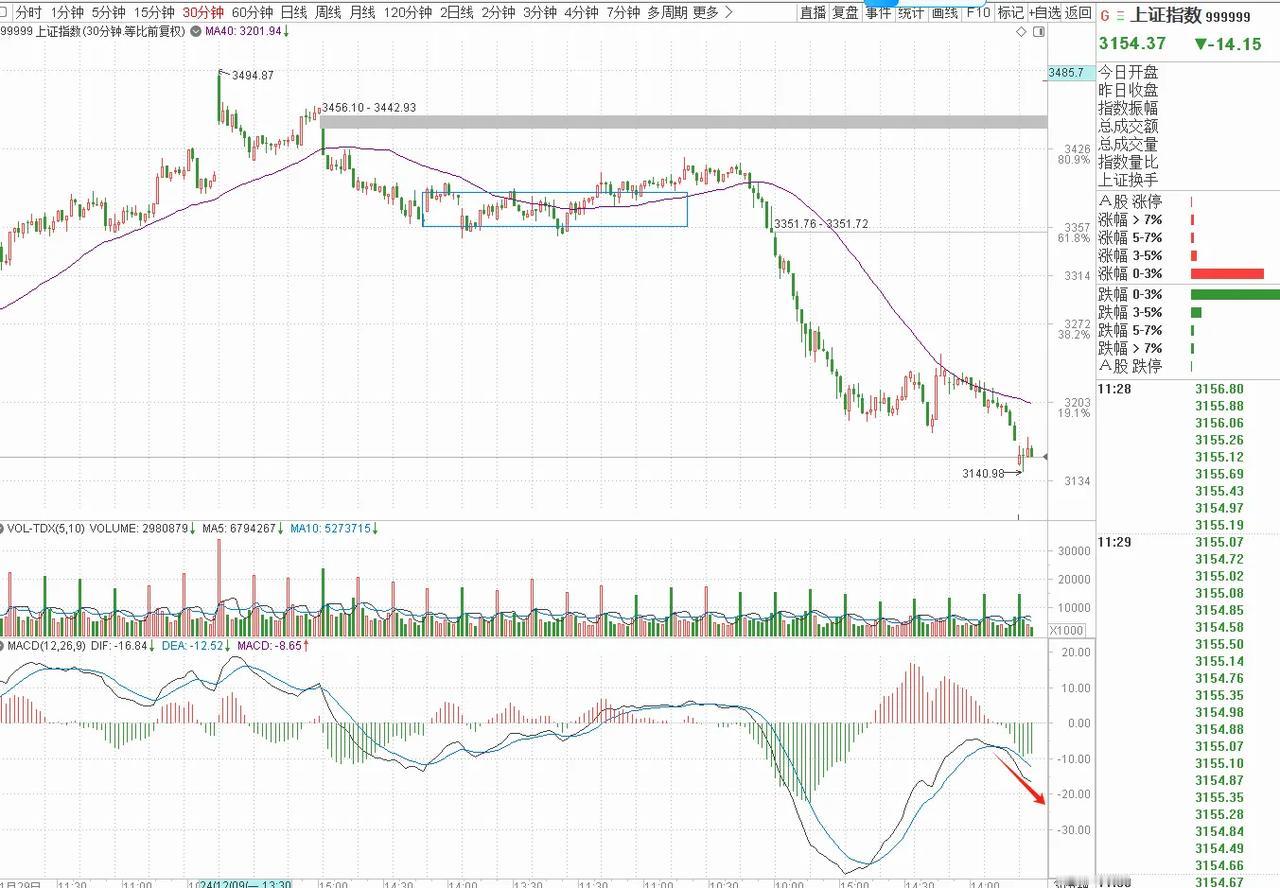
Task: Open the 日线 daily chart
Action: click(294, 12)
